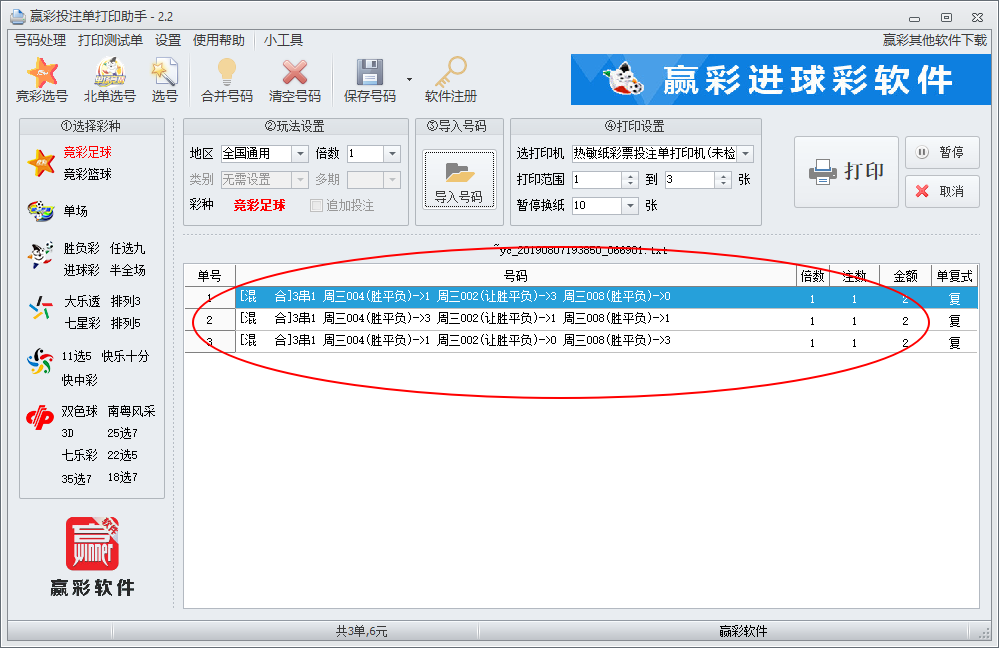This screenshot has width=999, height=648.
Task: Click the star icon beside 竞彩足球
Action: pos(41,162)
